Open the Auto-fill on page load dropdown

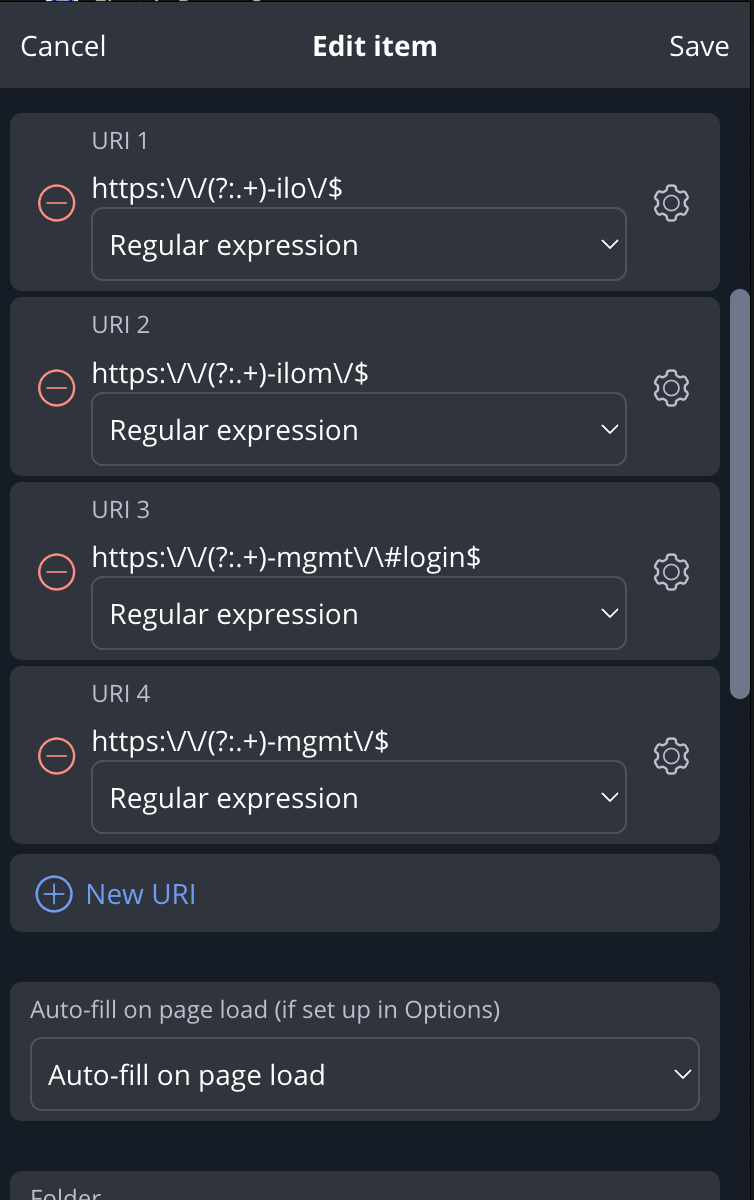pos(365,1075)
